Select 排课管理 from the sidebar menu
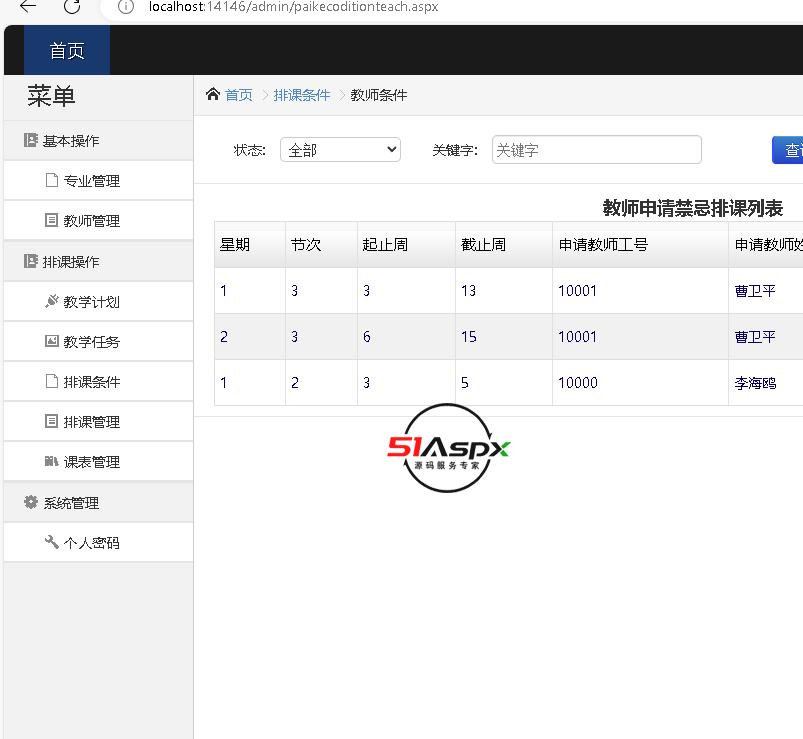 pos(91,422)
